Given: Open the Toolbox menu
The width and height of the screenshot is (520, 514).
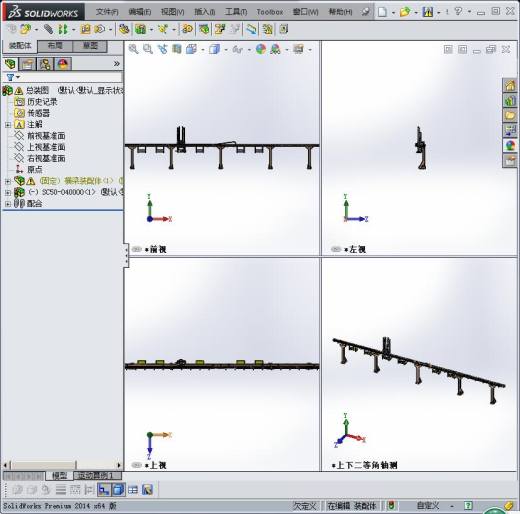Looking at the screenshot, I should pos(270,12).
